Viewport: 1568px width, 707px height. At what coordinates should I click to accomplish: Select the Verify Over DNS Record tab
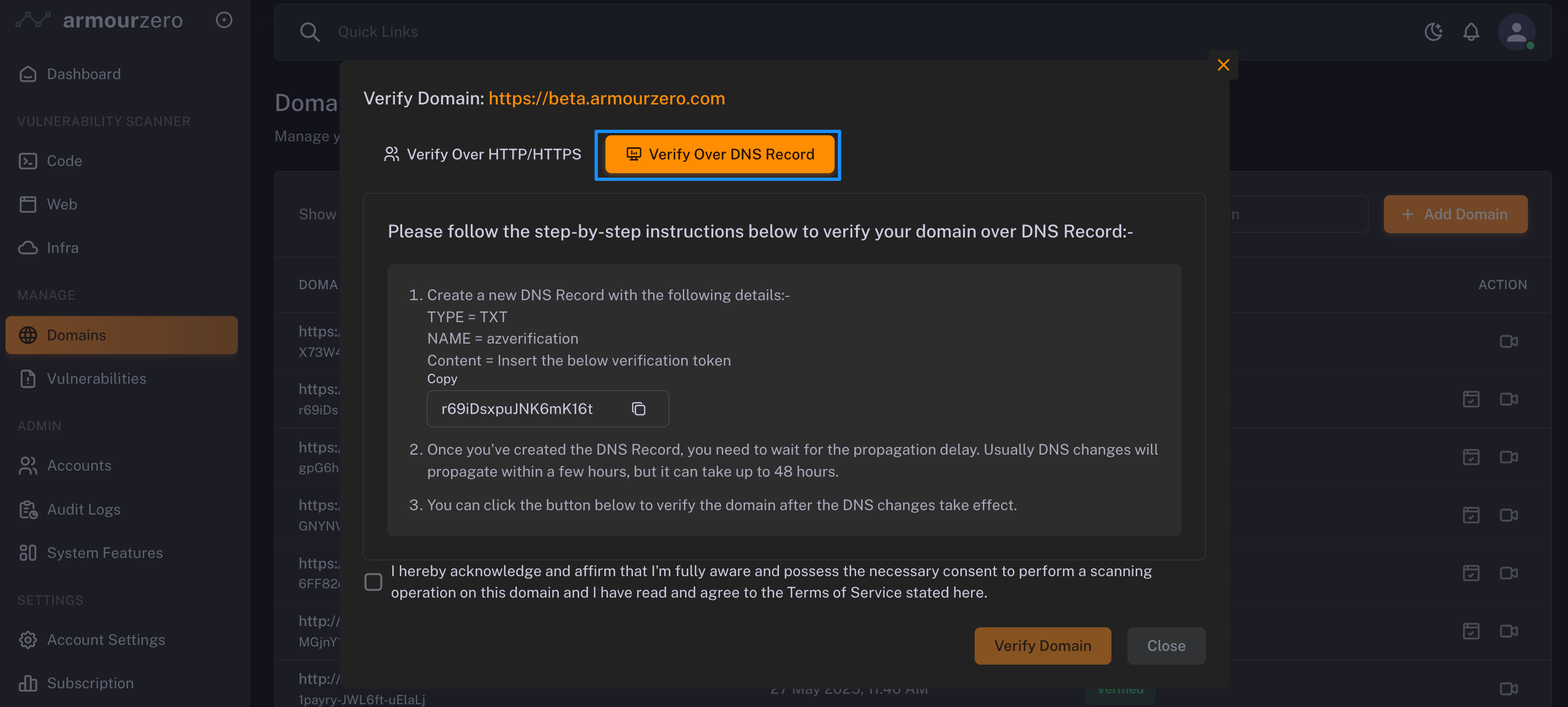tap(720, 154)
